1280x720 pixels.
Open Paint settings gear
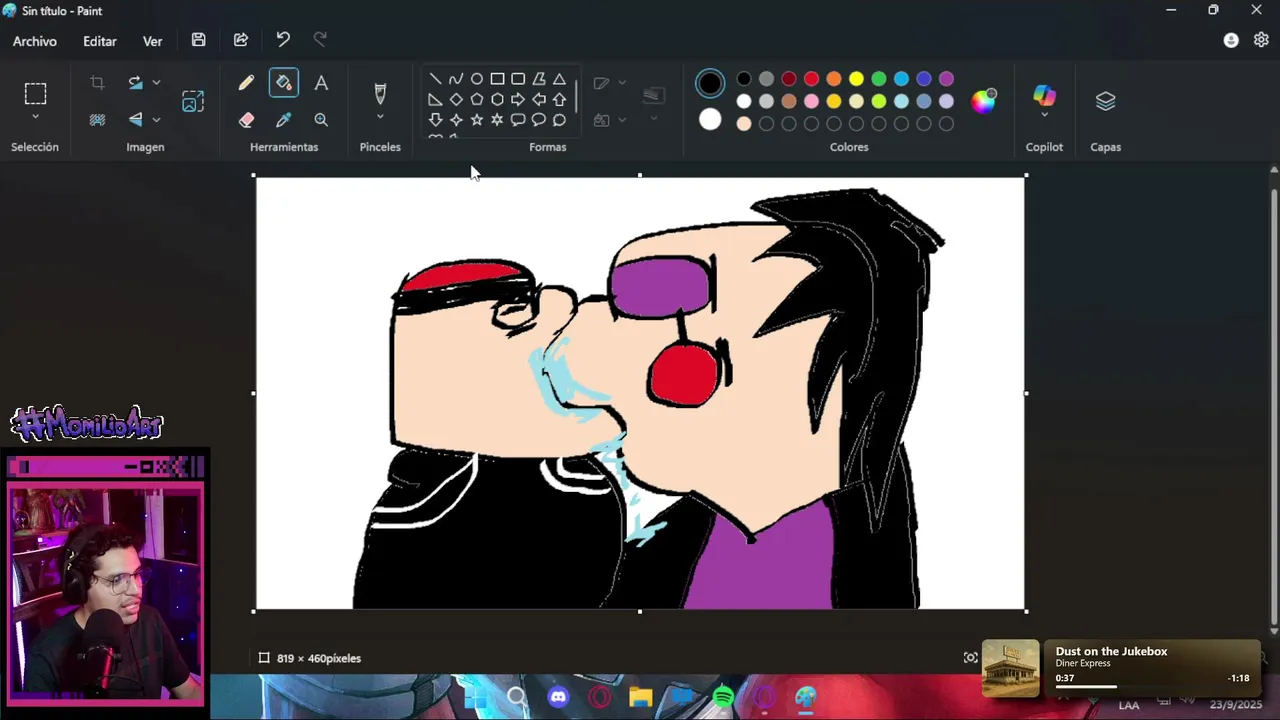pyautogui.click(x=1261, y=40)
